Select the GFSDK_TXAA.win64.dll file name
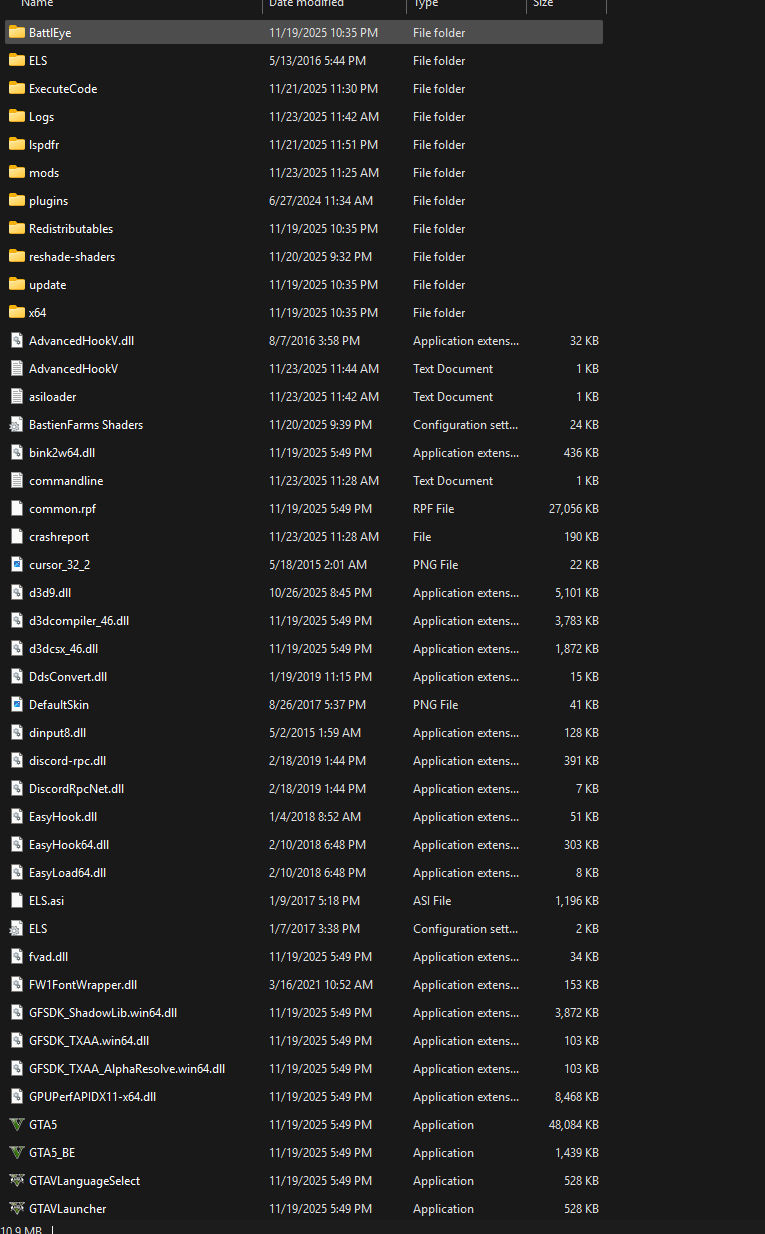This screenshot has width=765, height=1234. tap(89, 1041)
